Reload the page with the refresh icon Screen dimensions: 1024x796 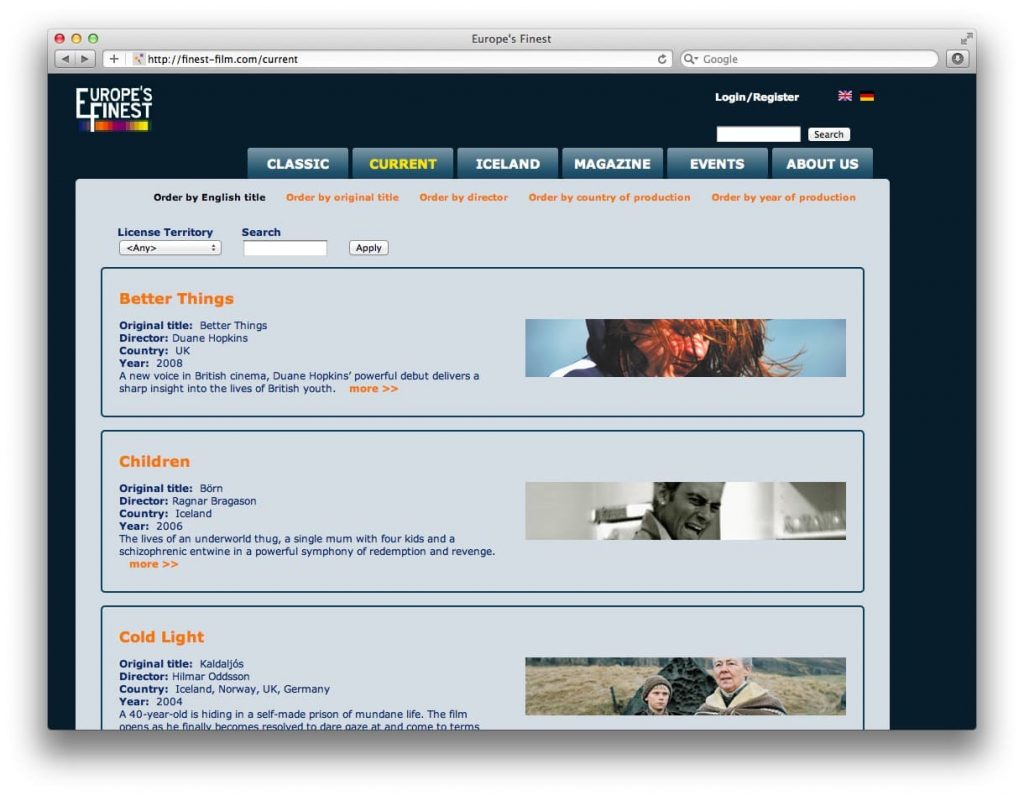[x=662, y=59]
